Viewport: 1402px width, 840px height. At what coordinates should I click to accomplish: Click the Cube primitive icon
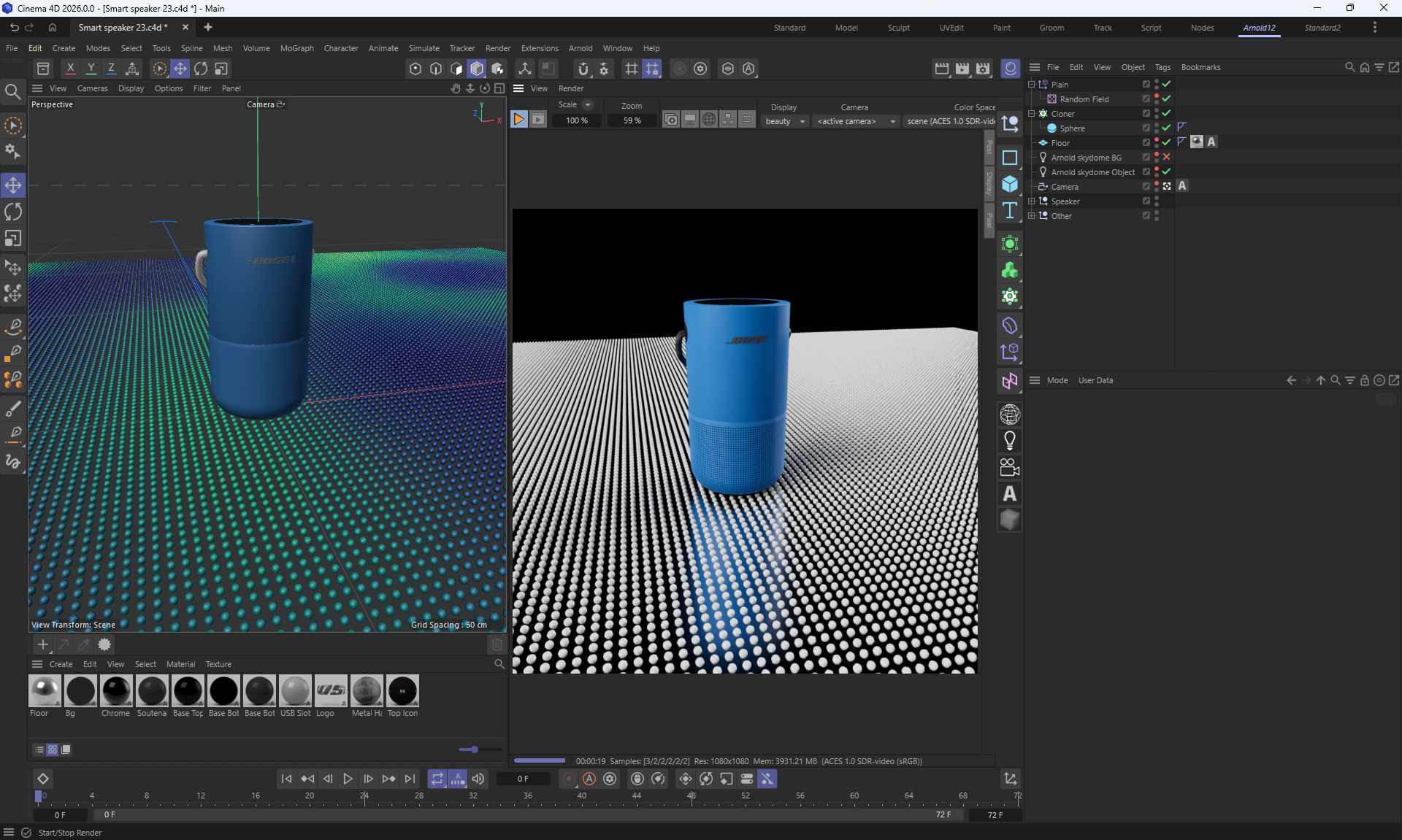coord(1010,184)
